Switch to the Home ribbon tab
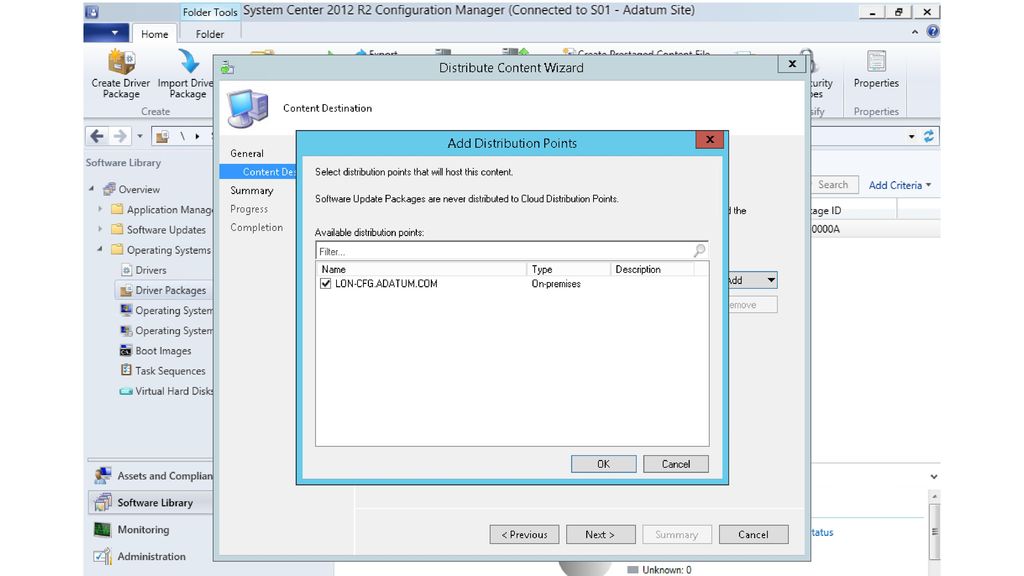Viewport: 1024px width, 576px height. [154, 34]
